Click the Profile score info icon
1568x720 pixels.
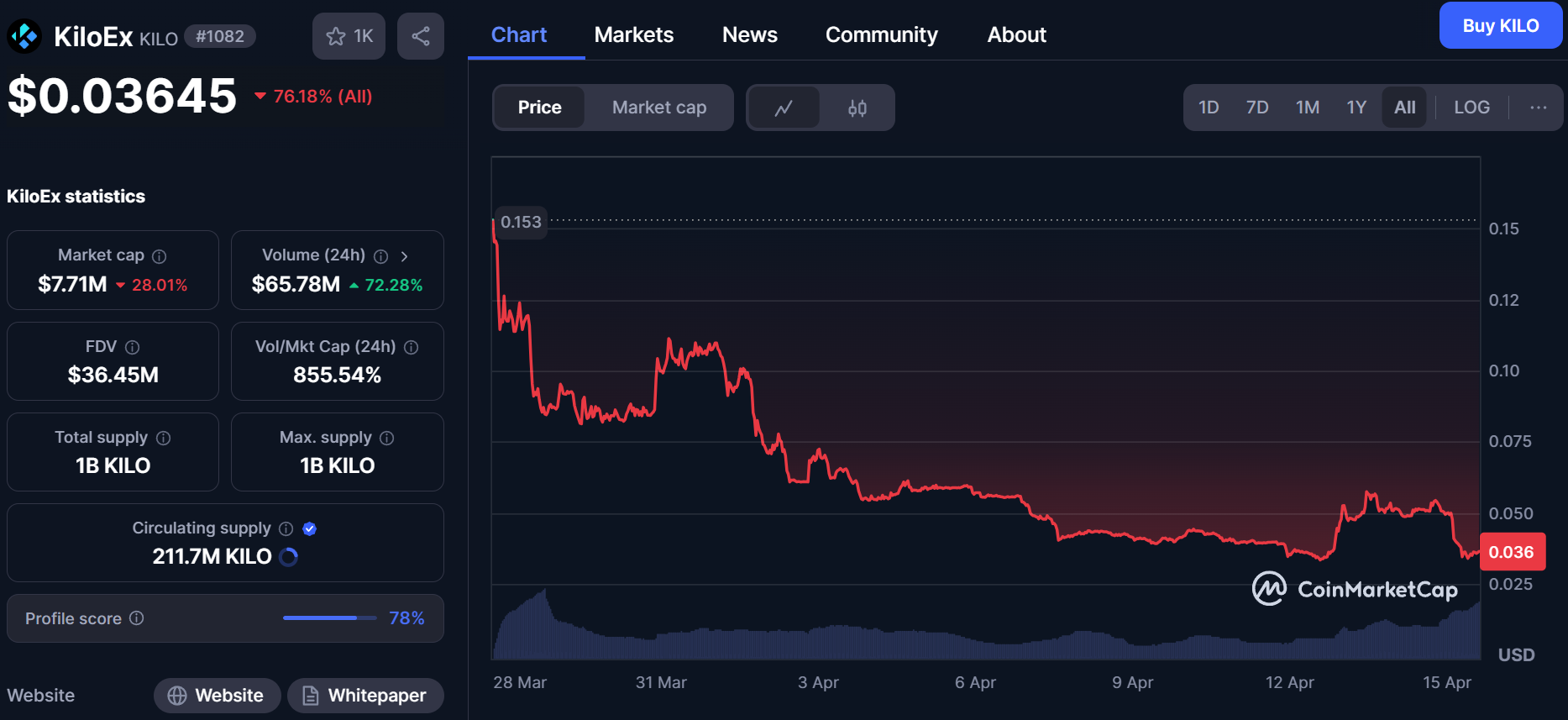tap(137, 618)
